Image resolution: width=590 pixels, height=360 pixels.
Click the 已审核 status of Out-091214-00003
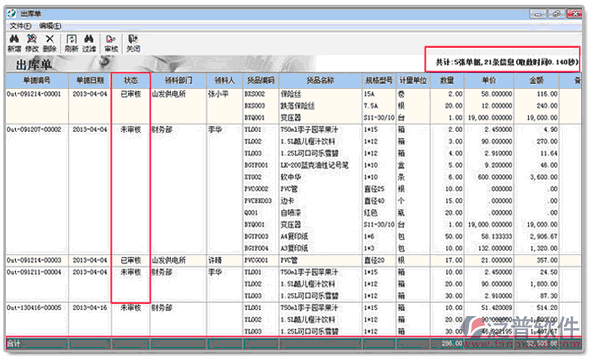[131, 260]
